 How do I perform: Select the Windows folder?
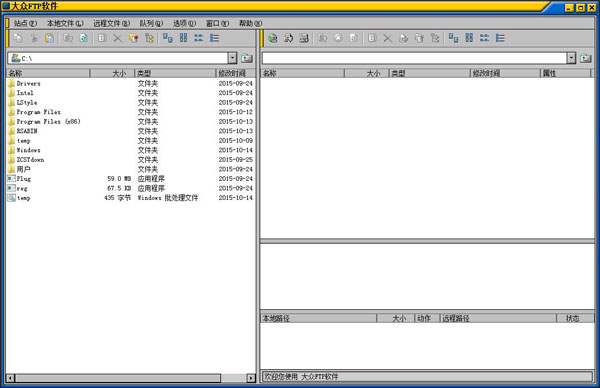pos(130,150)
